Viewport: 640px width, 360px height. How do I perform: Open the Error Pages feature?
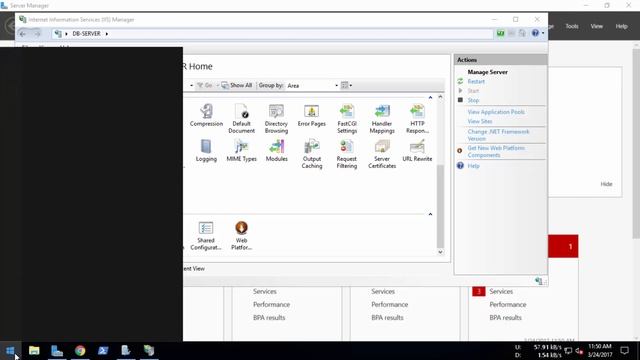(311, 115)
